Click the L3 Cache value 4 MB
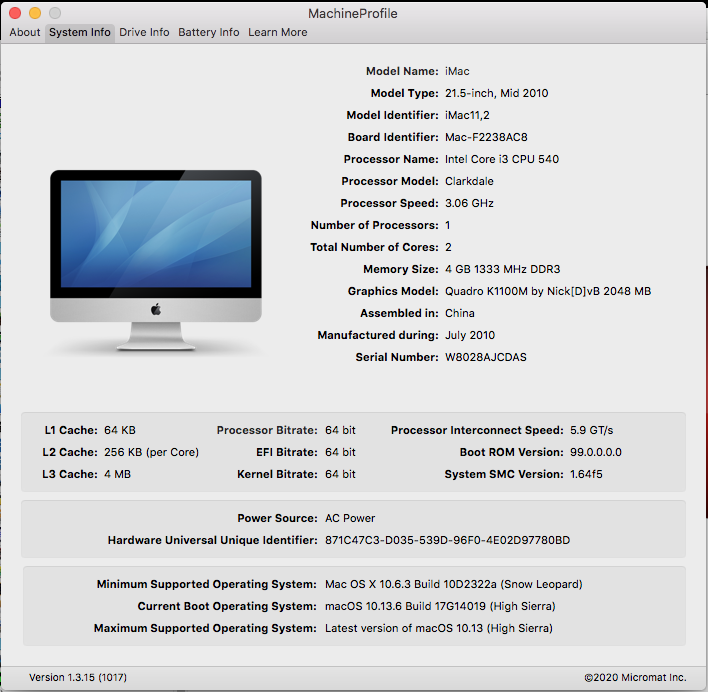This screenshot has height=692, width=708. (117, 474)
